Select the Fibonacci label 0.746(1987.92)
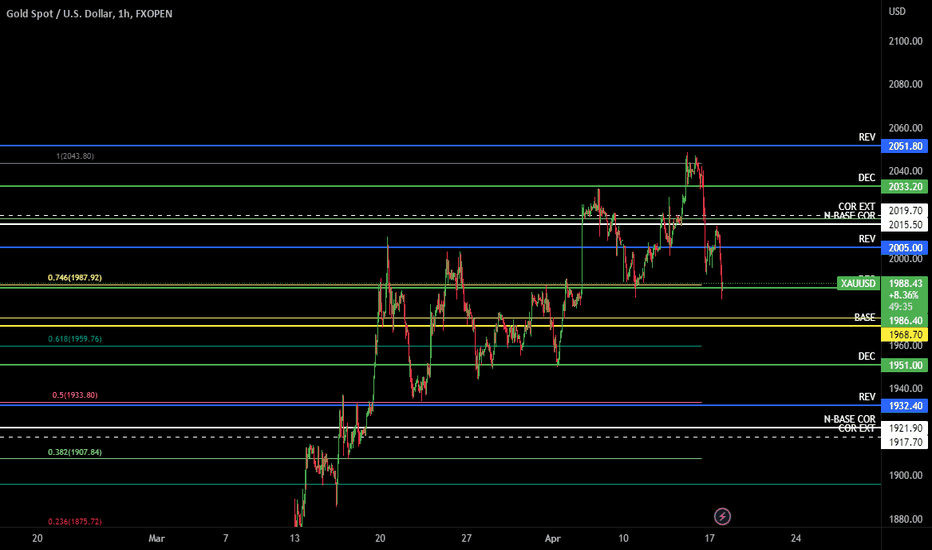This screenshot has width=932, height=550. (74, 278)
